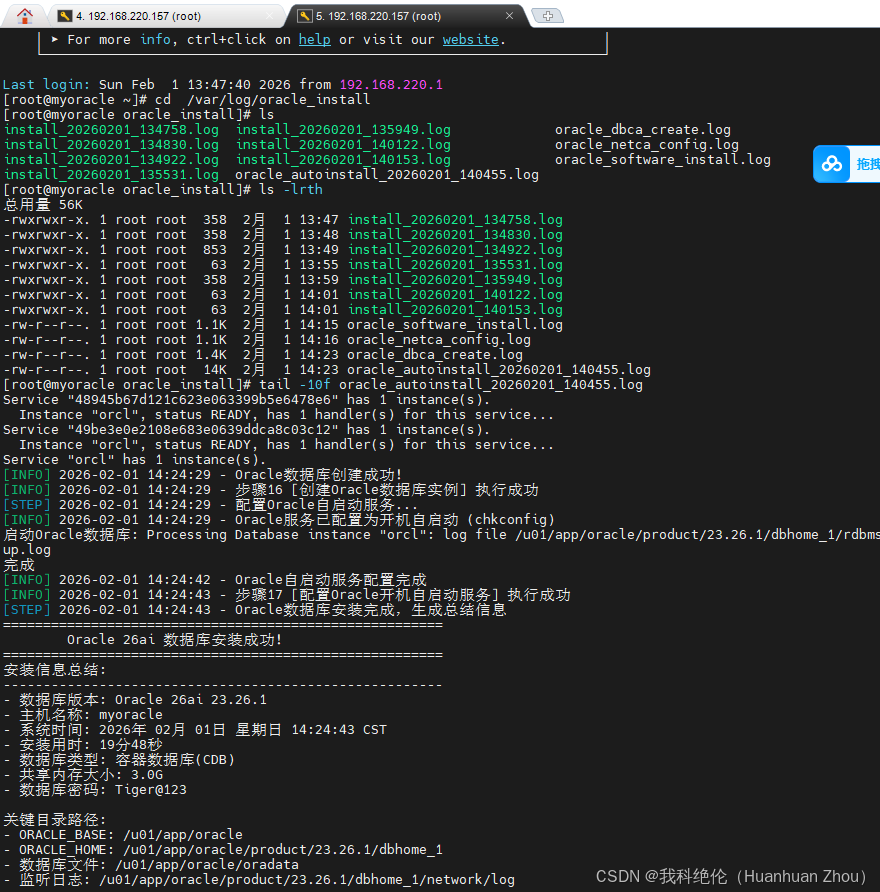
Task: Click the ls -lrth command text
Action: click(291, 189)
